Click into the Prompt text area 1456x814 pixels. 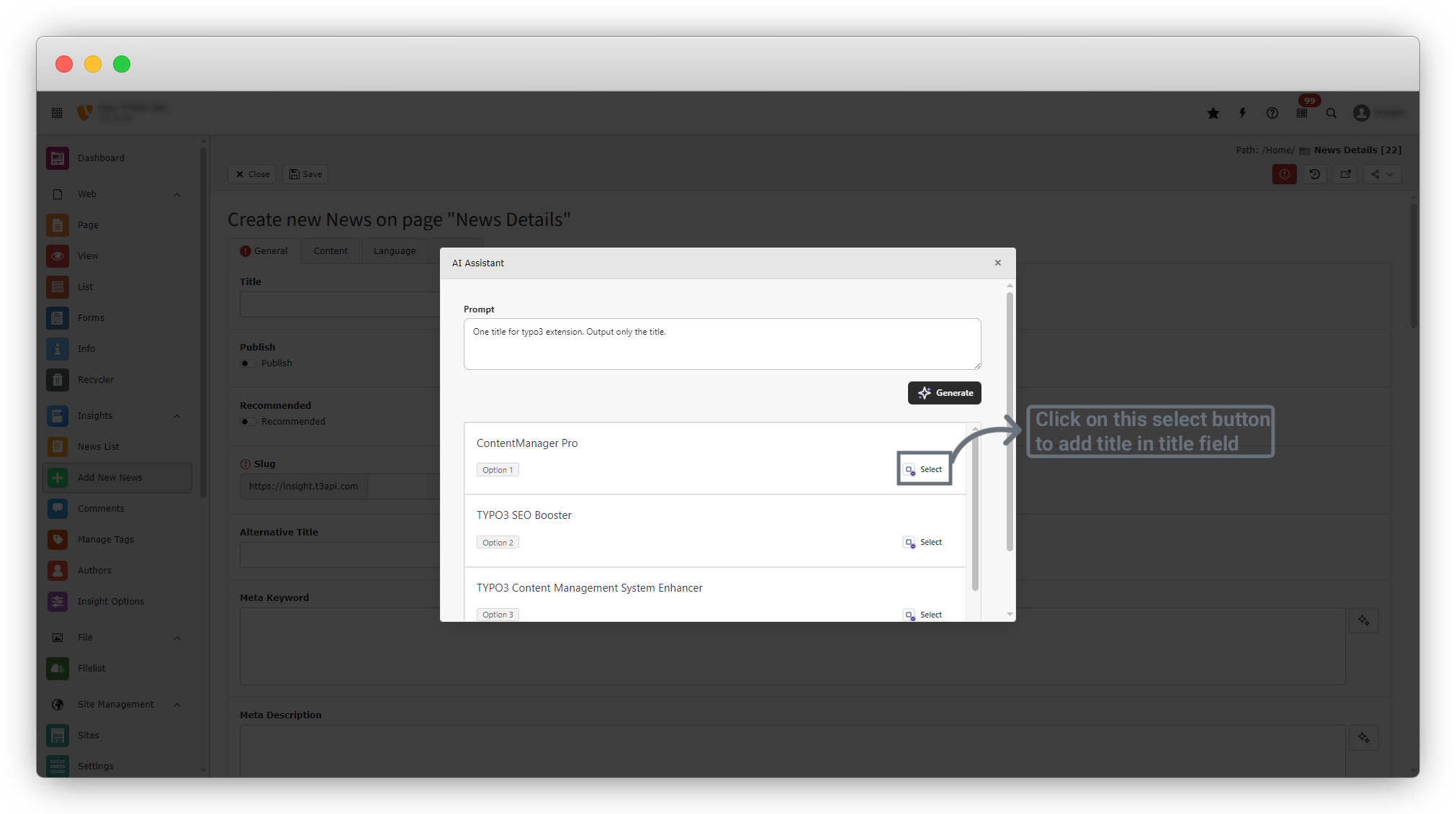(722, 344)
